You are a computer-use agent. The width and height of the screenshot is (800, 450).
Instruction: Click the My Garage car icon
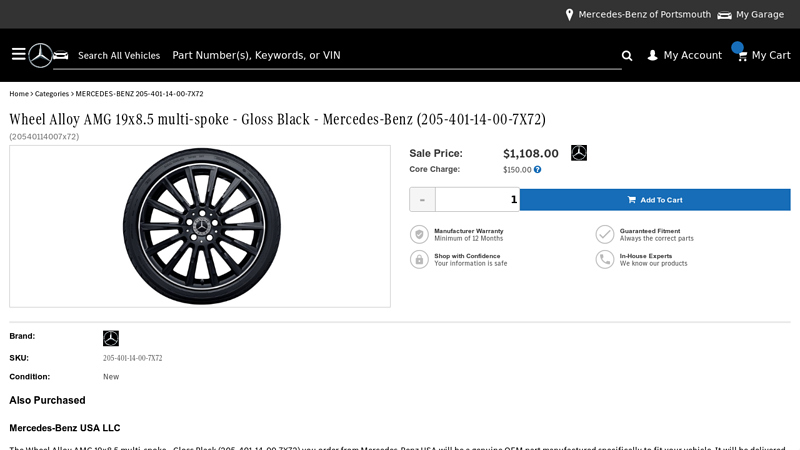724,15
